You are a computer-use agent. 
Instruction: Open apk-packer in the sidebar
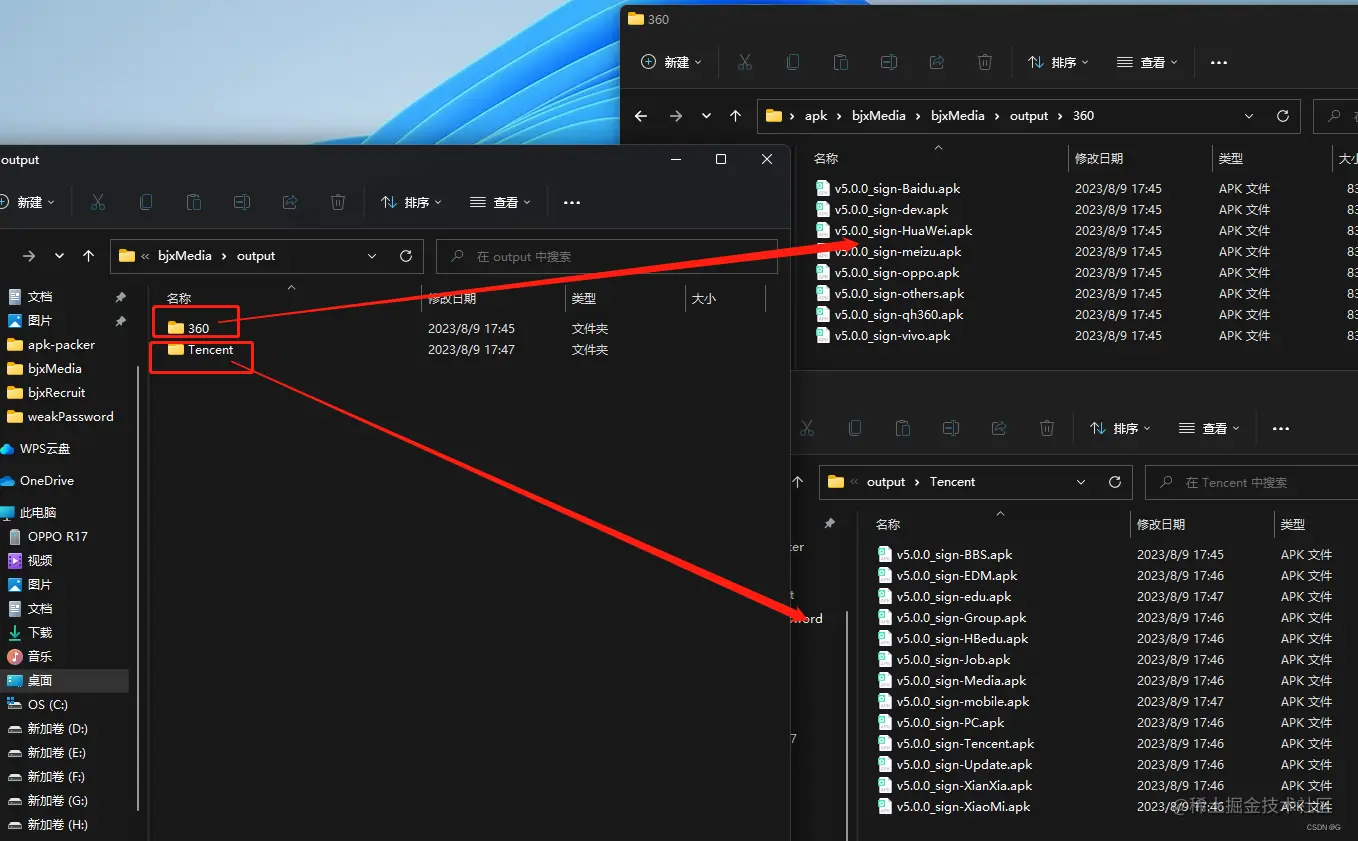pos(62,345)
